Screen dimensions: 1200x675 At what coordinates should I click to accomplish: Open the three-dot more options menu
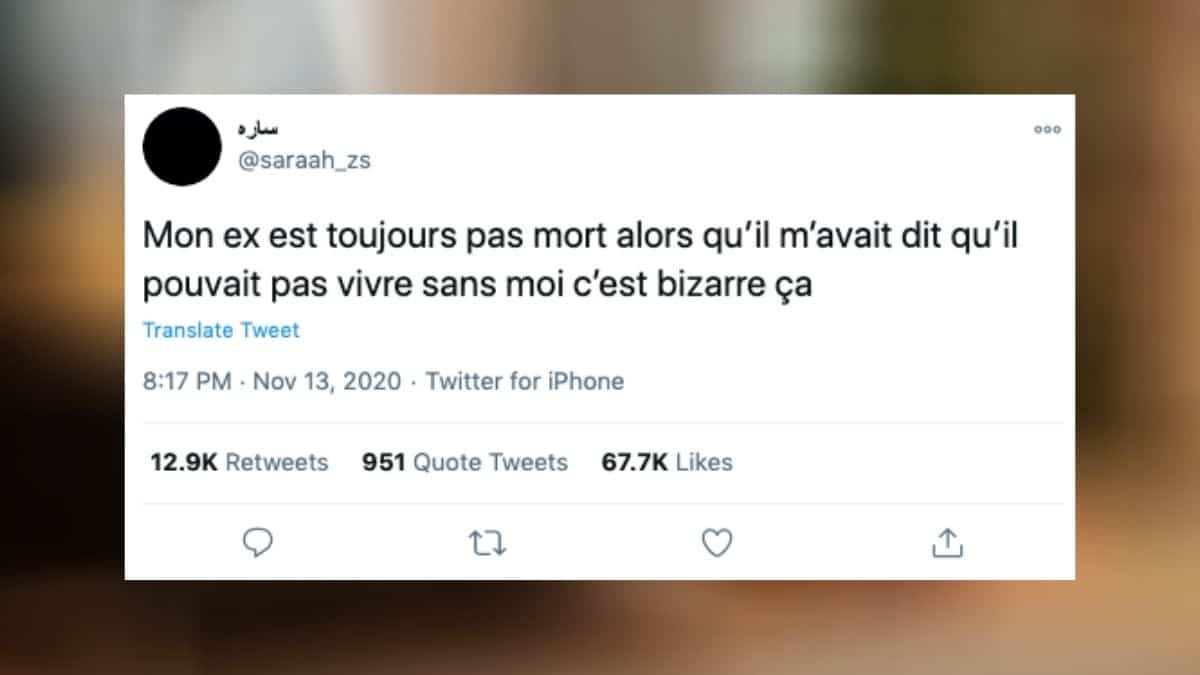pyautogui.click(x=1047, y=129)
